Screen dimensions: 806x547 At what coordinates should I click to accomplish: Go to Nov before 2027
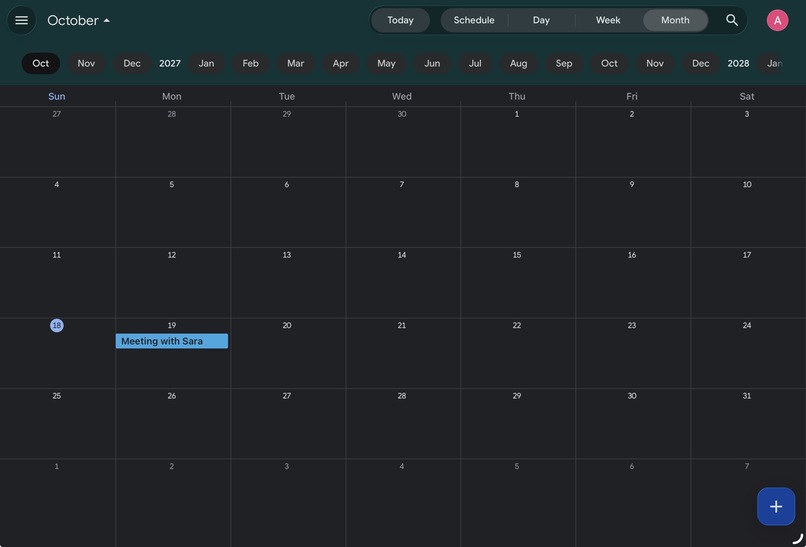point(86,63)
